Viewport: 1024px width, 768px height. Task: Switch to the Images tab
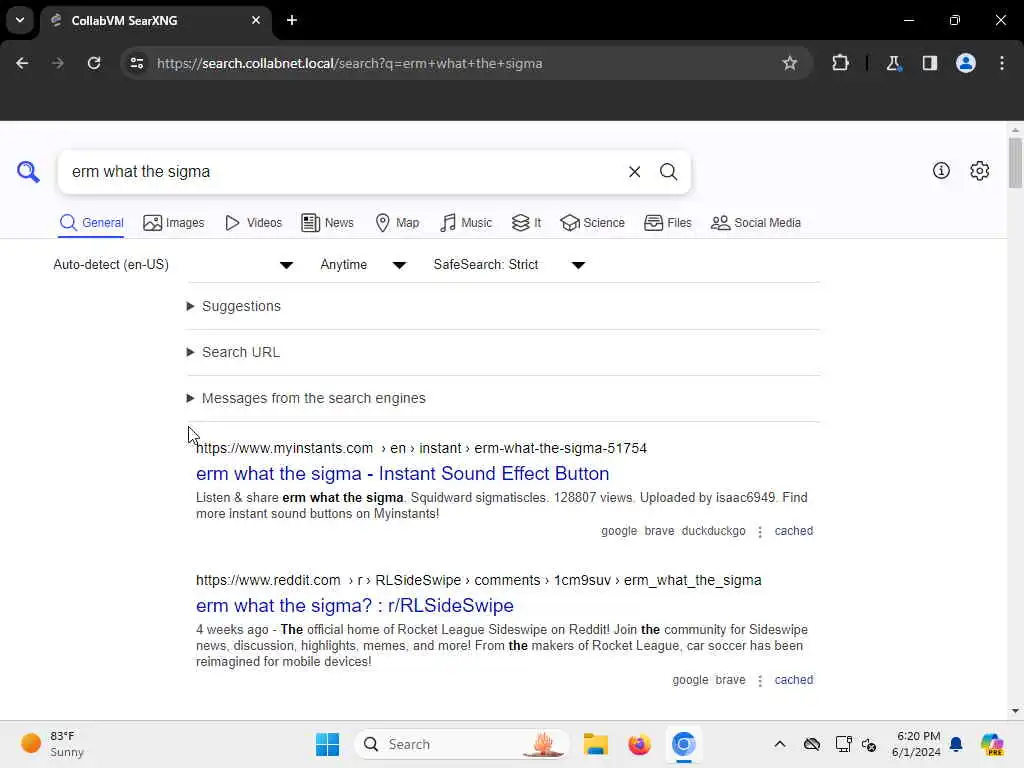point(174,223)
